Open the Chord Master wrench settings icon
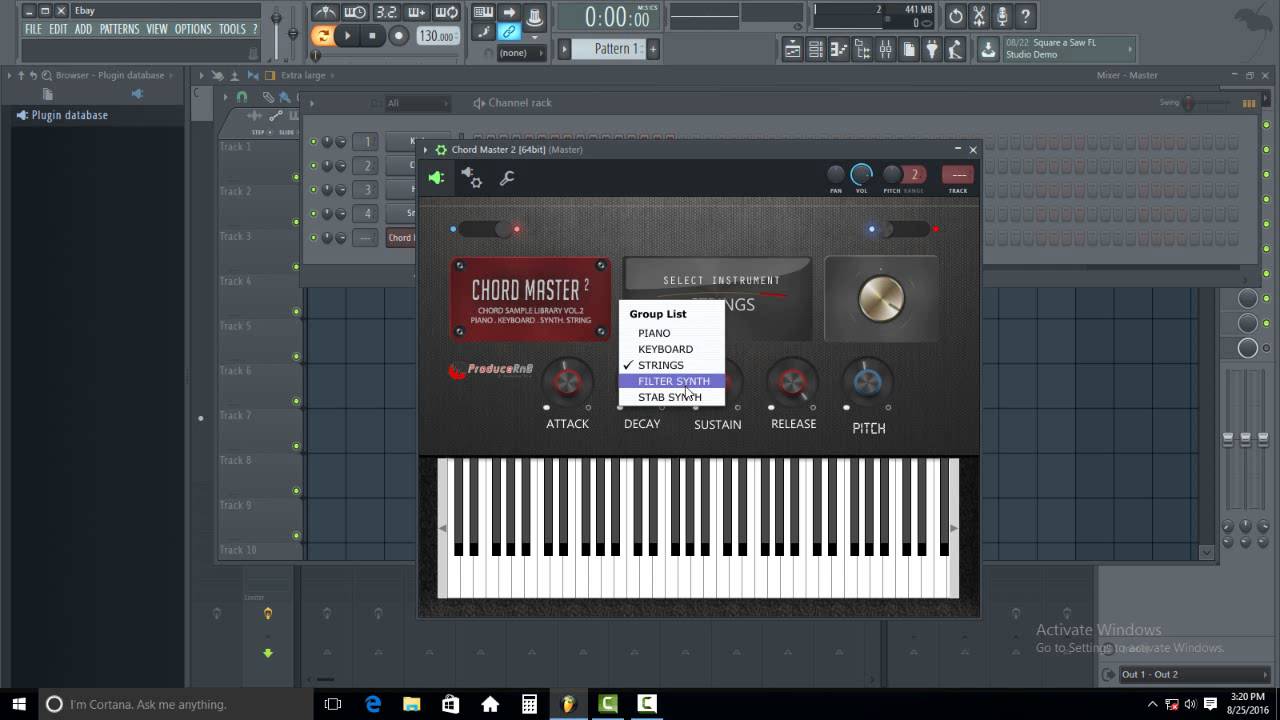 point(507,178)
